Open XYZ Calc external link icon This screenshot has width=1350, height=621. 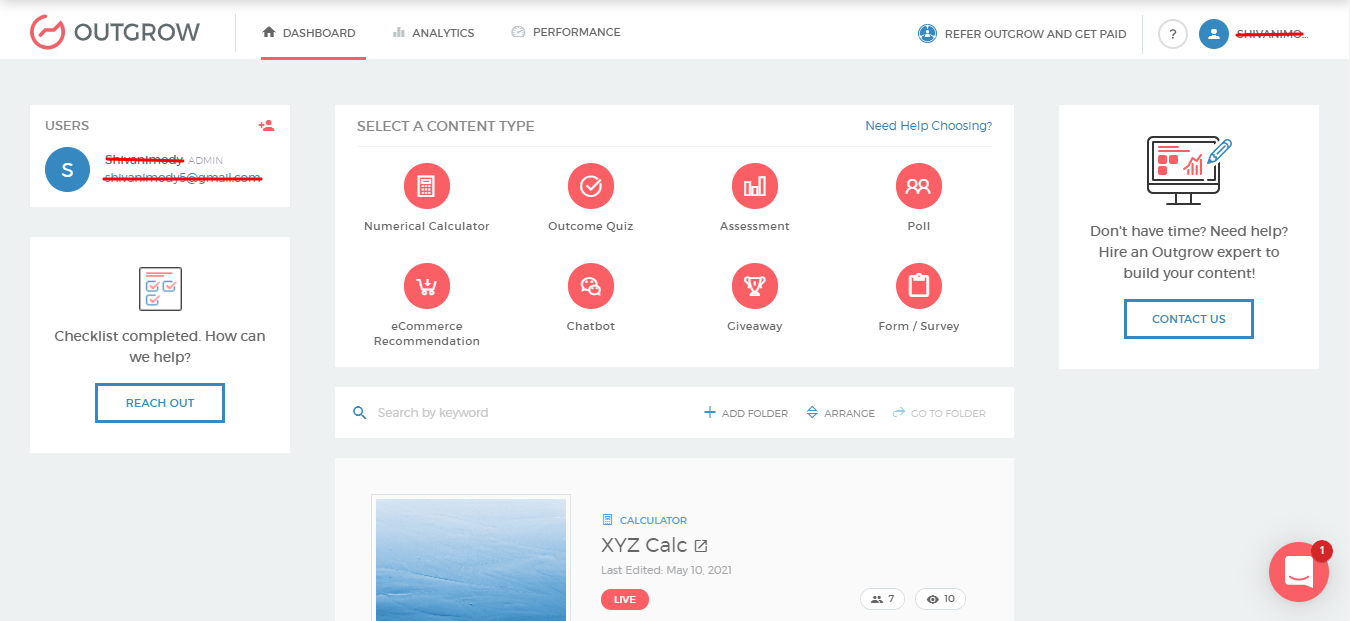tap(701, 546)
